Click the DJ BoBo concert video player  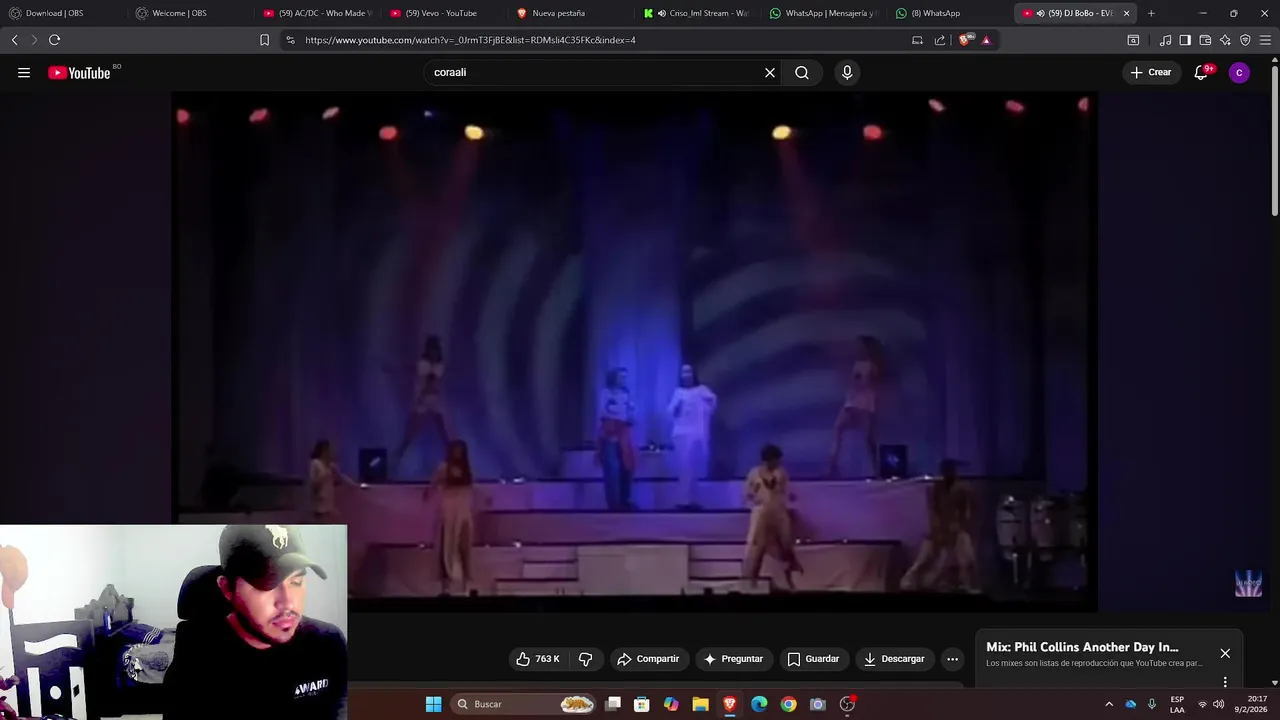coord(634,352)
